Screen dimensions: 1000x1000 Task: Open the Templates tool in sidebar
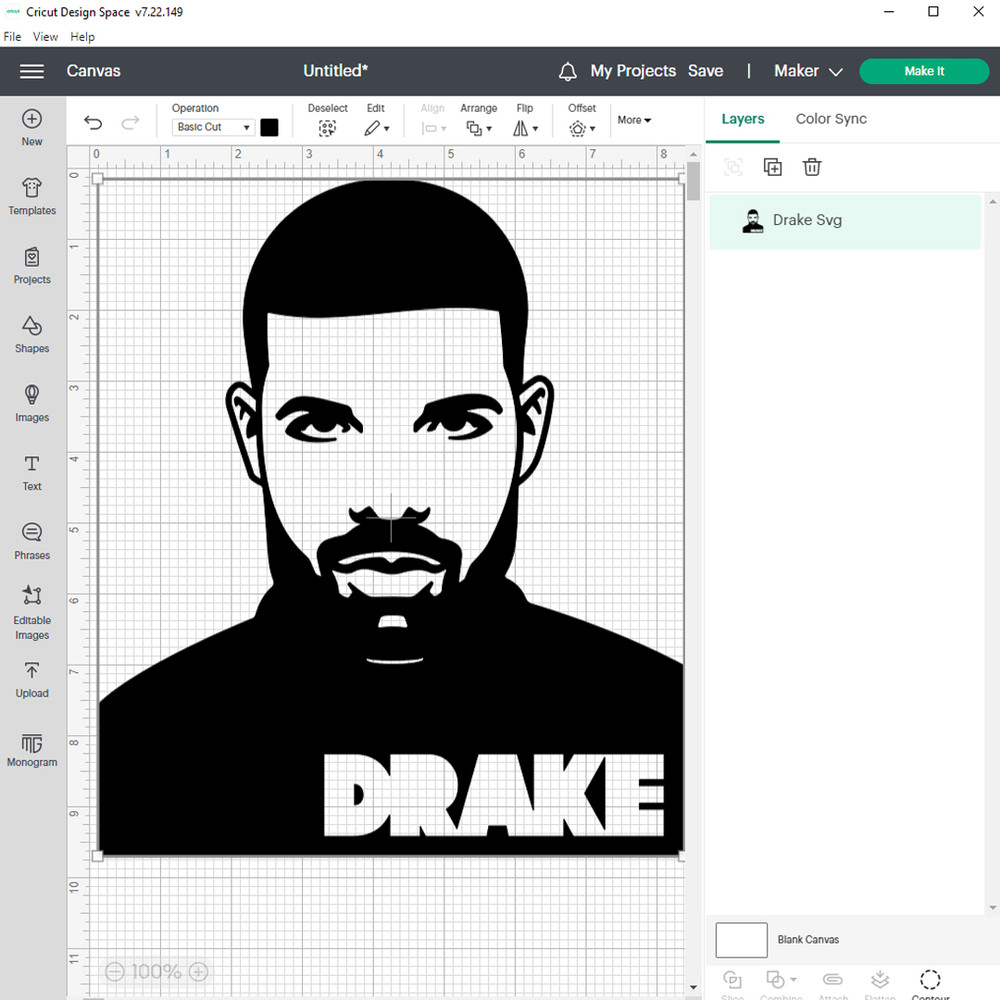pos(32,197)
